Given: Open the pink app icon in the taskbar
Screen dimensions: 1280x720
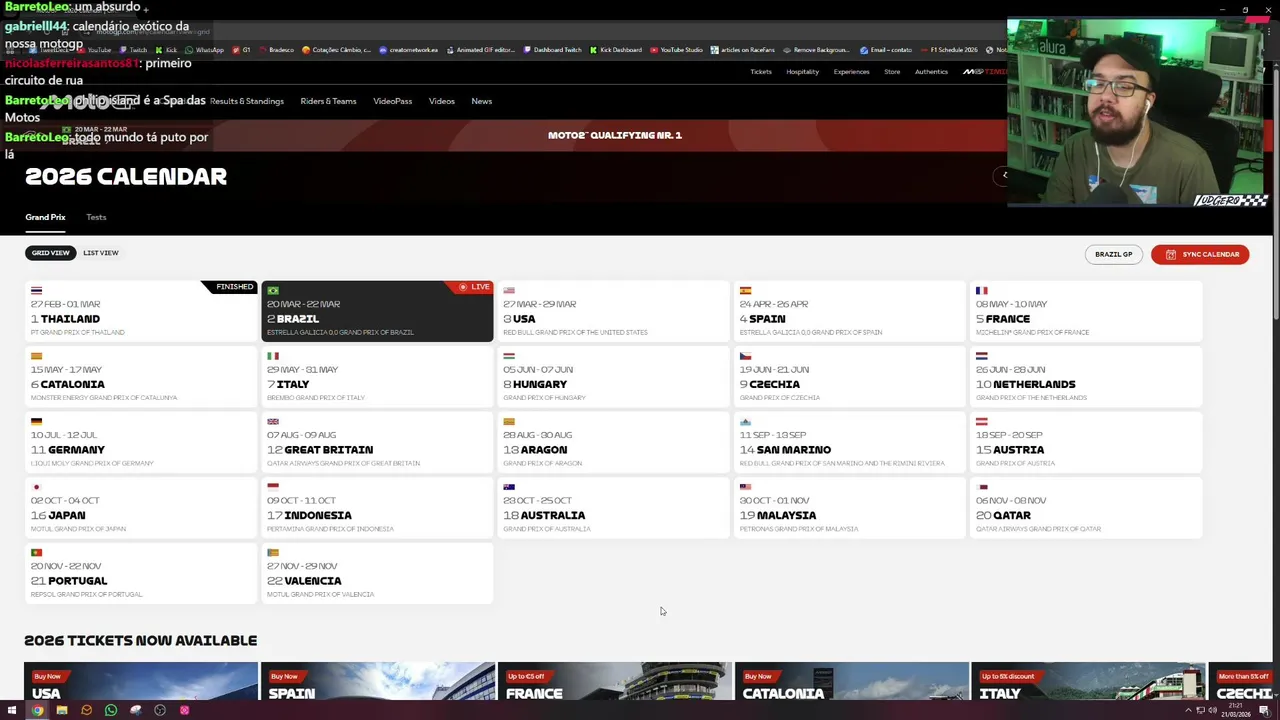Looking at the screenshot, I should coord(185,710).
